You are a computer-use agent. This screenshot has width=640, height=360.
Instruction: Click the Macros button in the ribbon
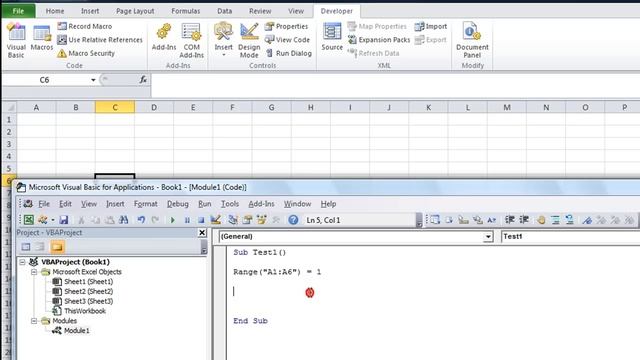42,38
